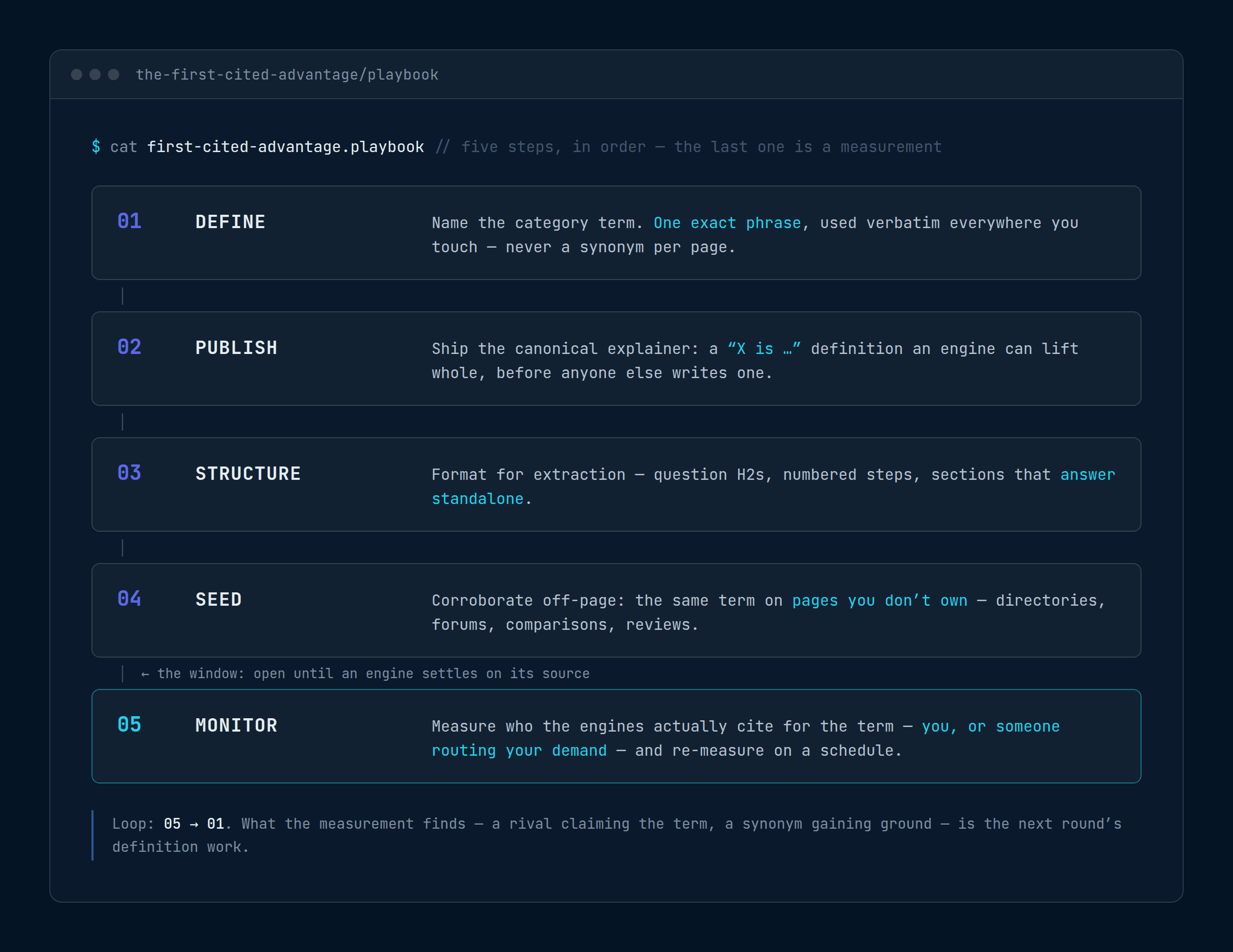Click the comment 'five steps, in order'
Viewport: 1233px width, 952px height.
(553, 147)
